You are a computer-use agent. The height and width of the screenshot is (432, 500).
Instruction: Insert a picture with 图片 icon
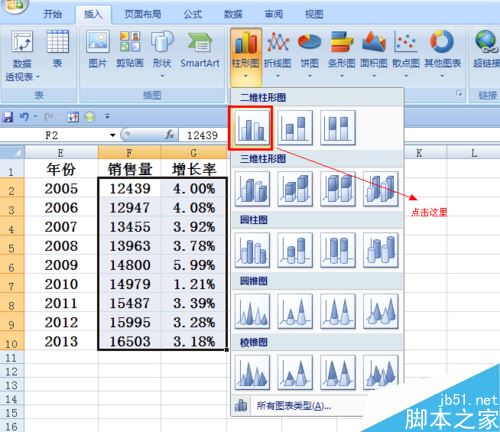pos(97,49)
